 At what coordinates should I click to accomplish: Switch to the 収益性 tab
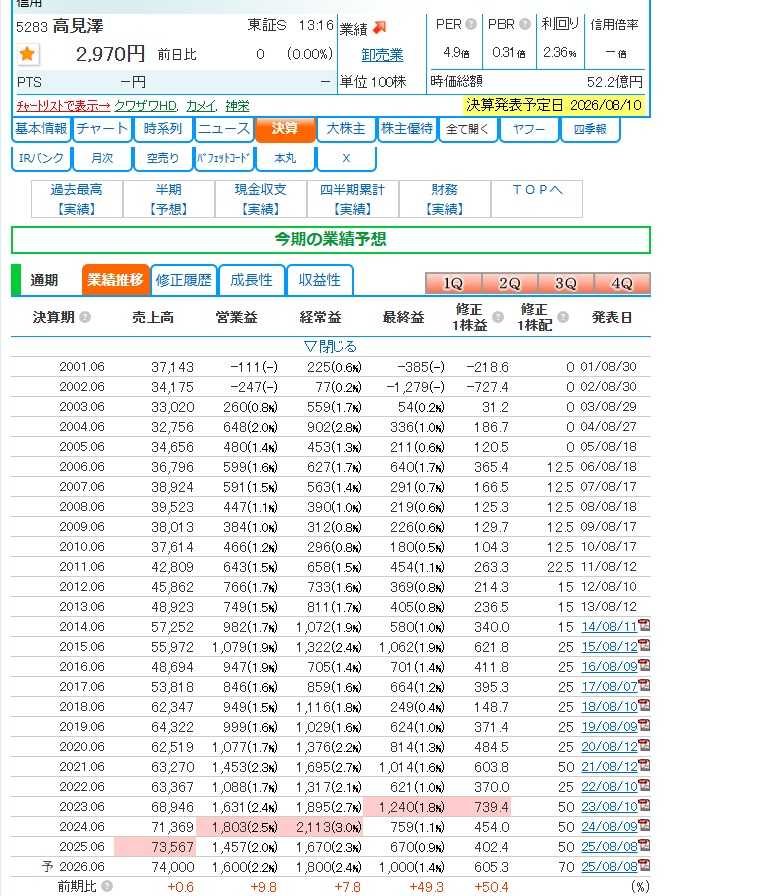319,280
